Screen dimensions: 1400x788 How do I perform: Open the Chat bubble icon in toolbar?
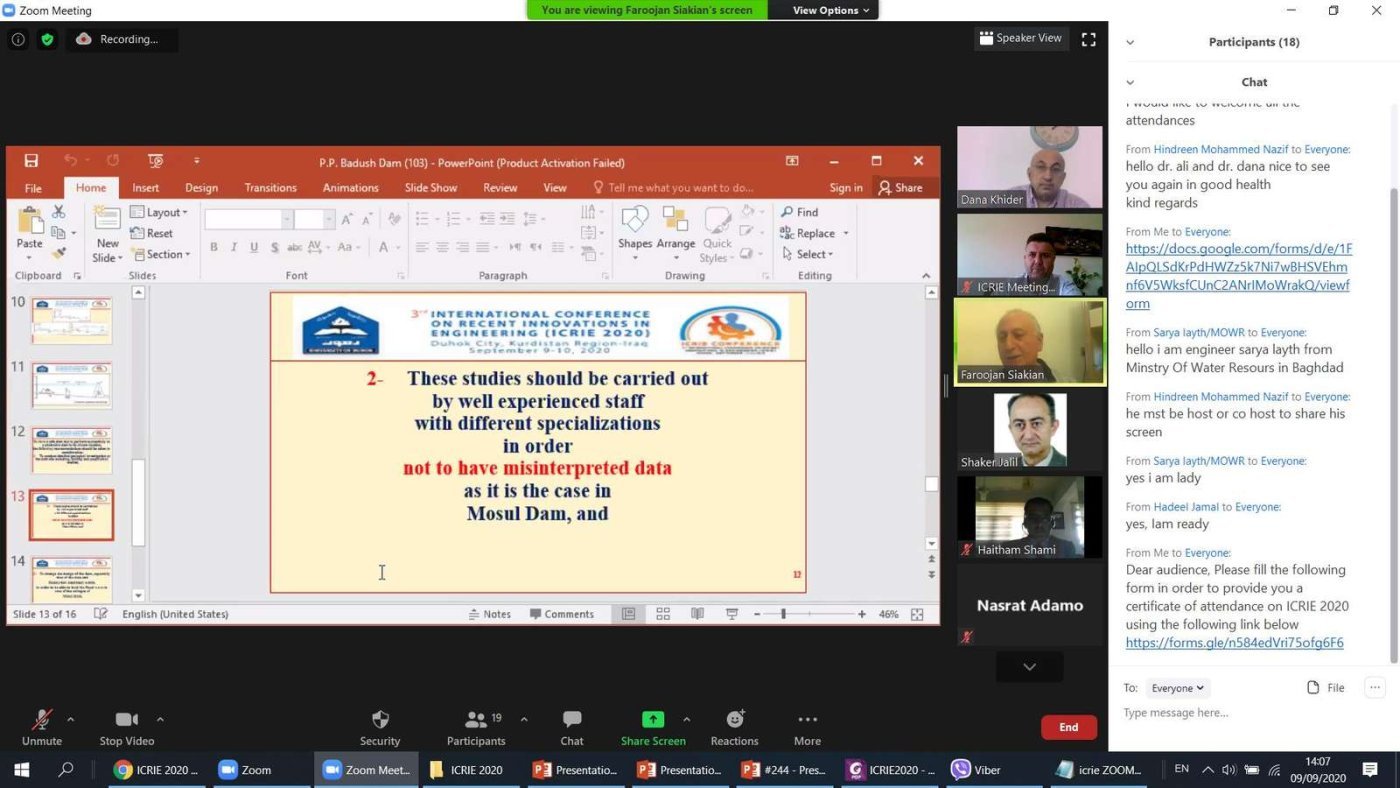(572, 719)
